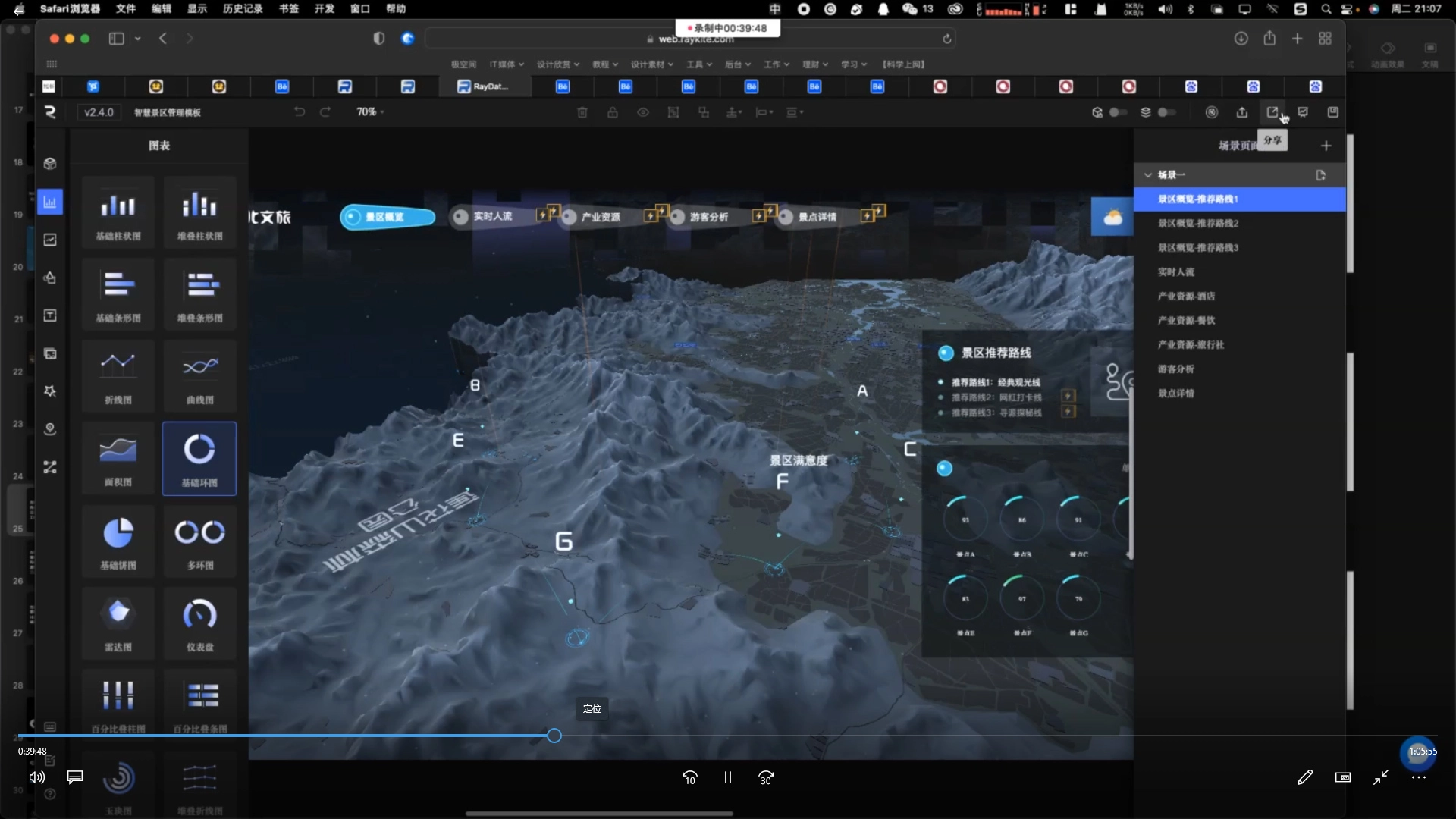The image size is (1456, 819).
Task: Select the 仪表盘 gauge chart component
Action: click(199, 623)
